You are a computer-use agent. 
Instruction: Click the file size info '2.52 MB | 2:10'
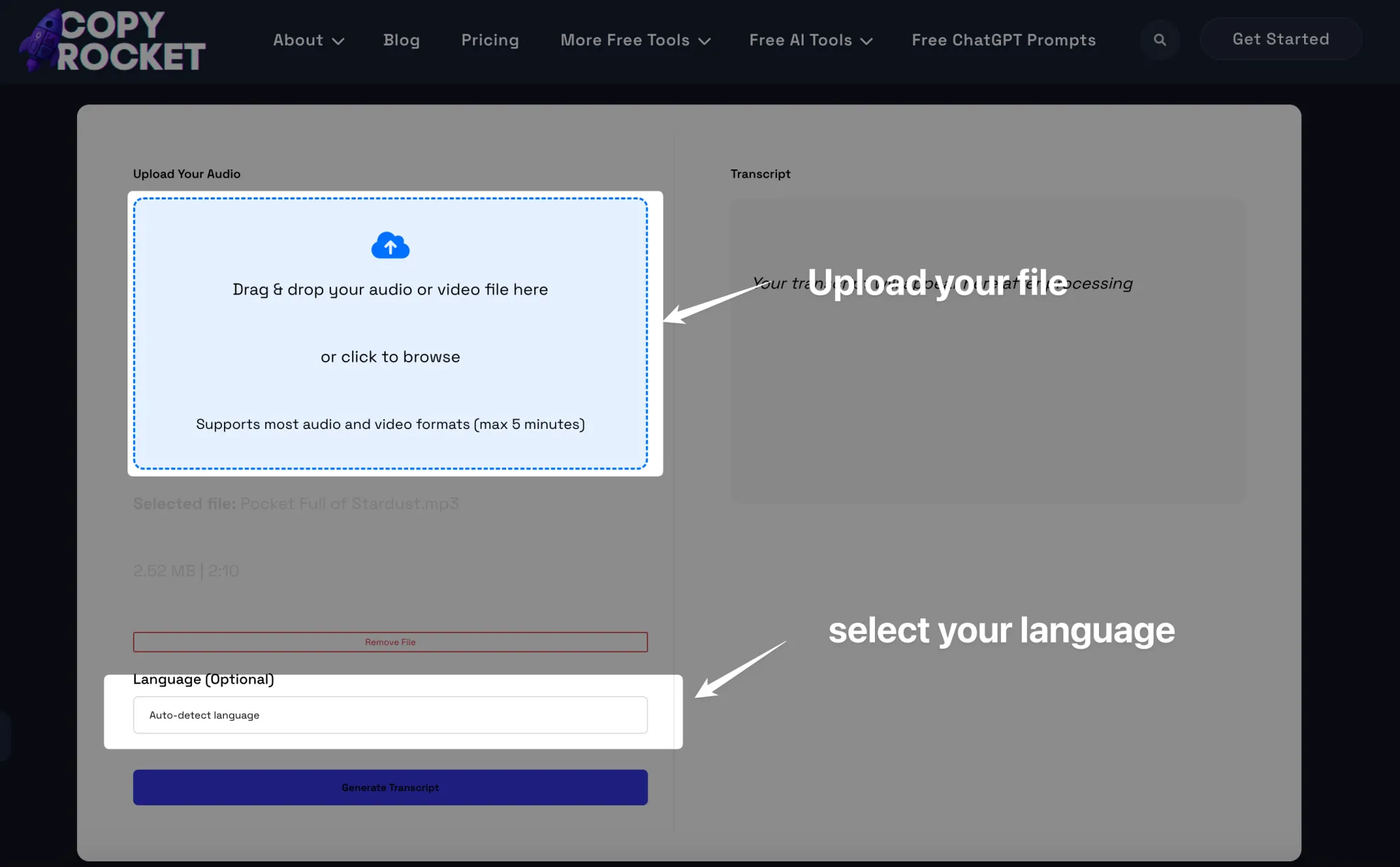click(x=185, y=570)
